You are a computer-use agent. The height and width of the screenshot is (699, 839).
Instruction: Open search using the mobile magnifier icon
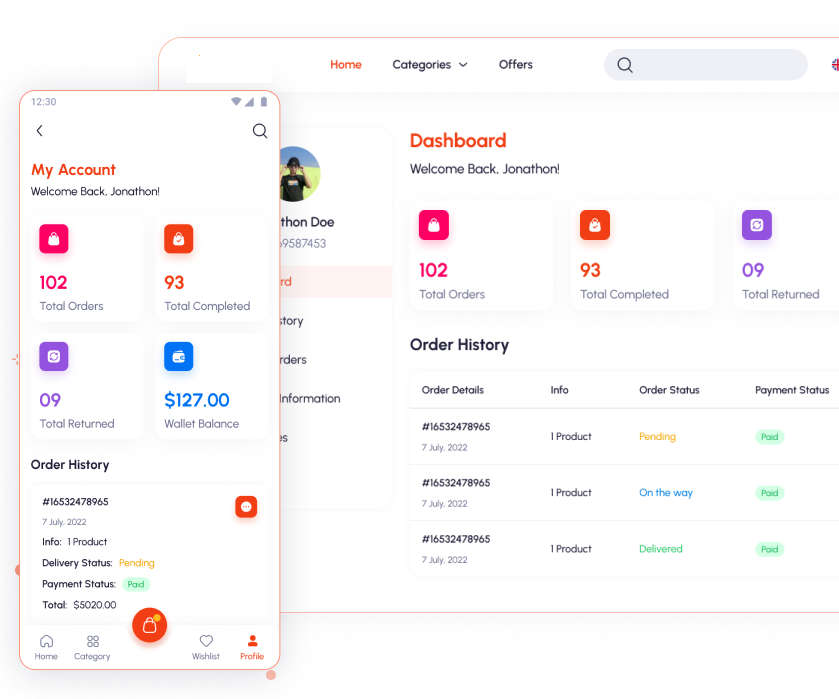pyautogui.click(x=260, y=131)
